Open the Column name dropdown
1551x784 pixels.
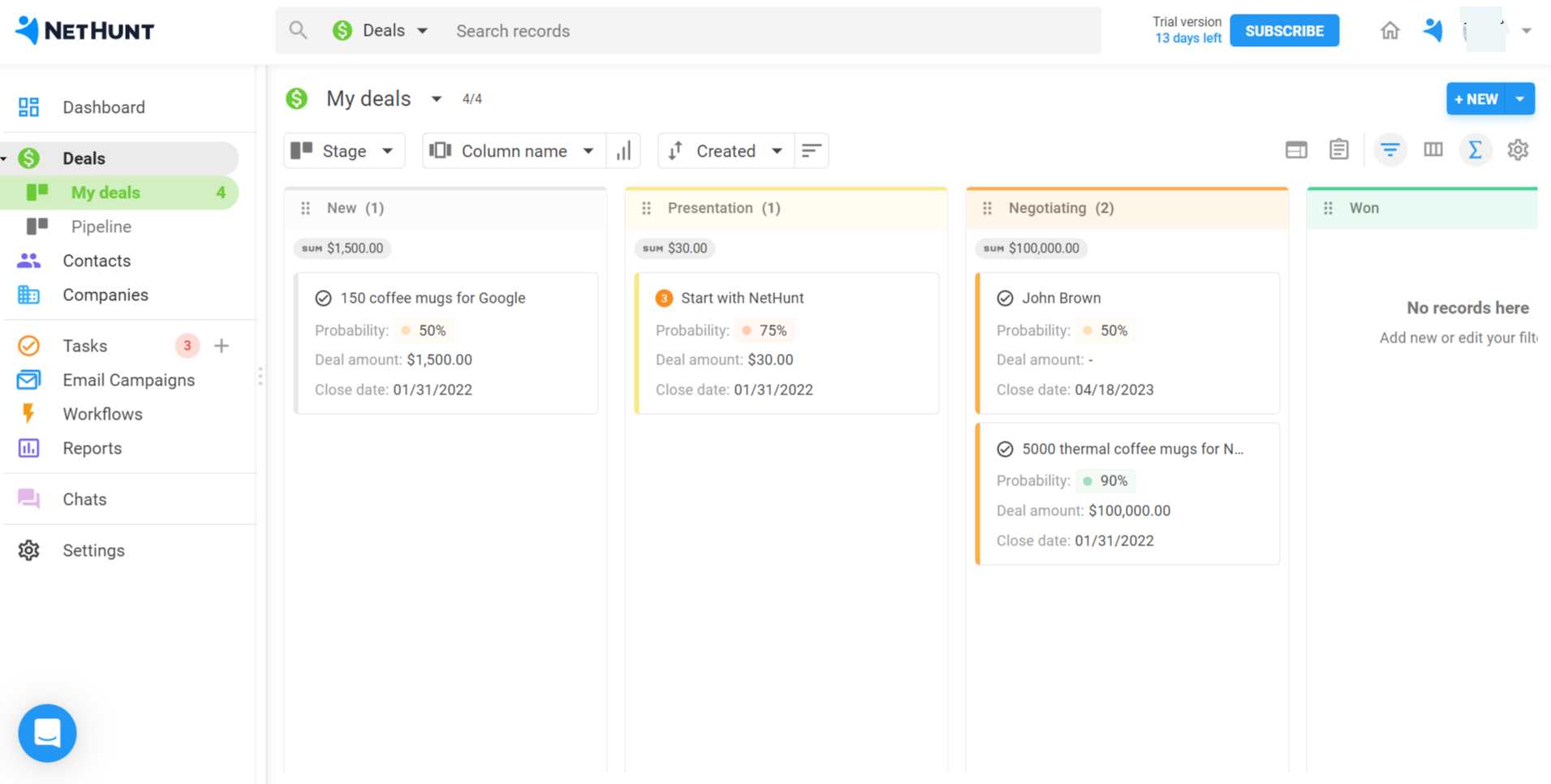coord(515,151)
